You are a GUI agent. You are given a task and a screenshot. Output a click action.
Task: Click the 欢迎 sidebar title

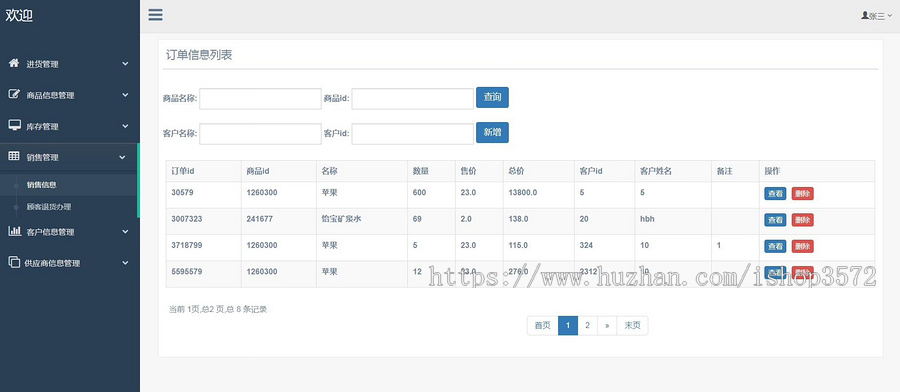[19, 15]
